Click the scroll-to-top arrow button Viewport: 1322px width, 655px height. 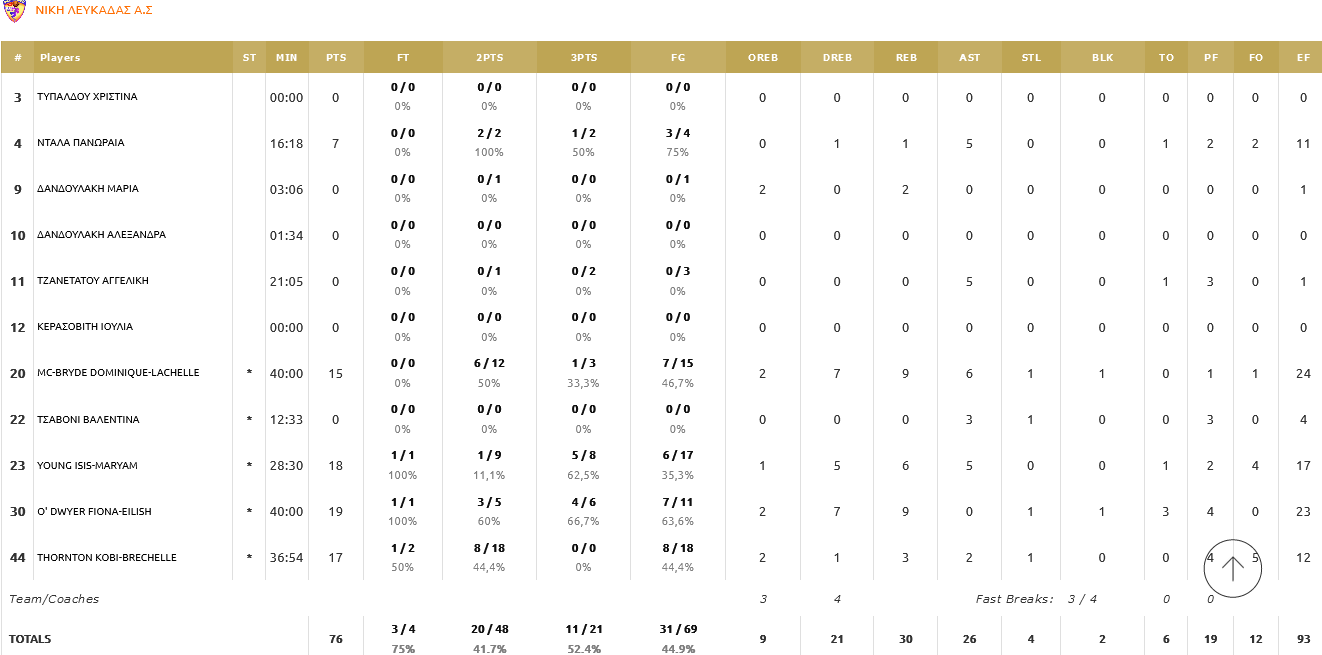click(x=1232, y=568)
